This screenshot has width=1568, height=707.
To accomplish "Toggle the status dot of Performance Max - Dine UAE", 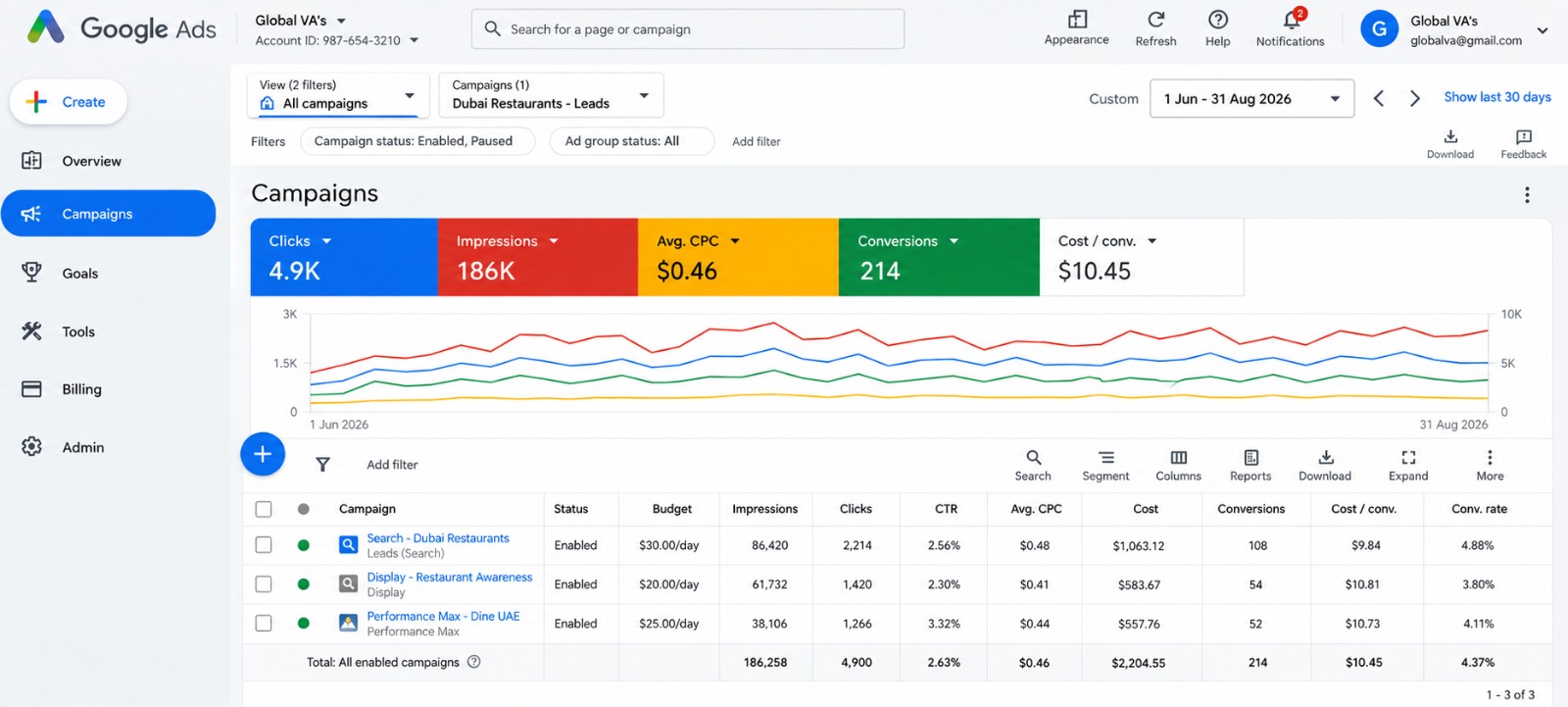I will (304, 623).
